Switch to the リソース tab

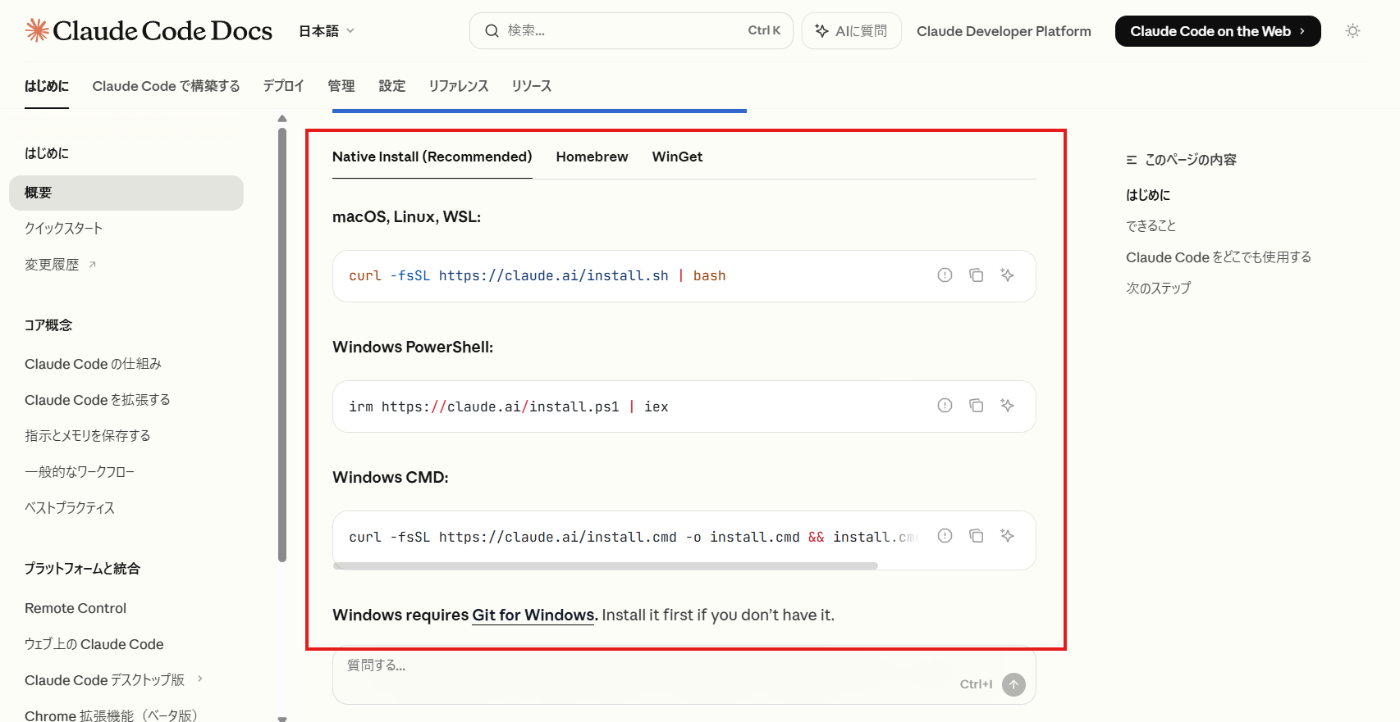(531, 86)
